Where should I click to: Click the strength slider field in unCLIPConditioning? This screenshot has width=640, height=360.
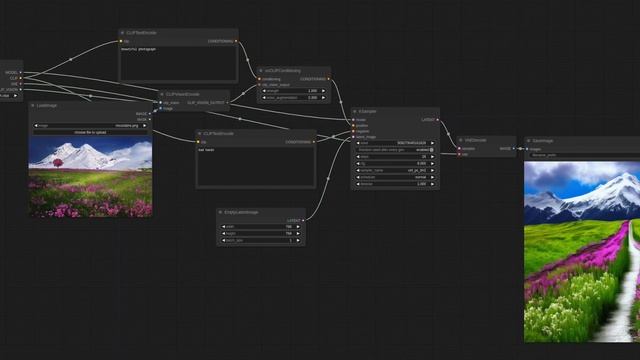coord(294,91)
